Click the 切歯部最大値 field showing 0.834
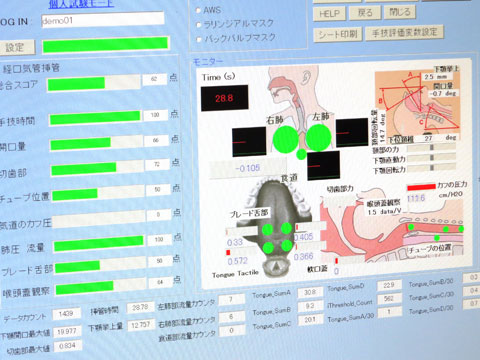This screenshot has height=360, width=480. pyautogui.click(x=68, y=346)
